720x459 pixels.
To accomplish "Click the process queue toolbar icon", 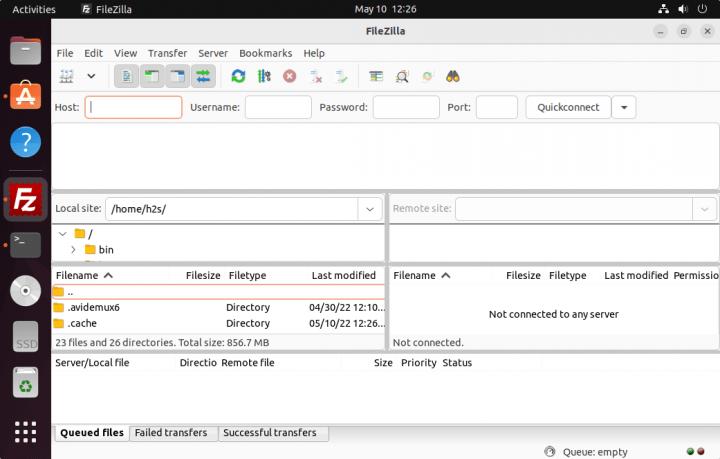I will (264, 76).
